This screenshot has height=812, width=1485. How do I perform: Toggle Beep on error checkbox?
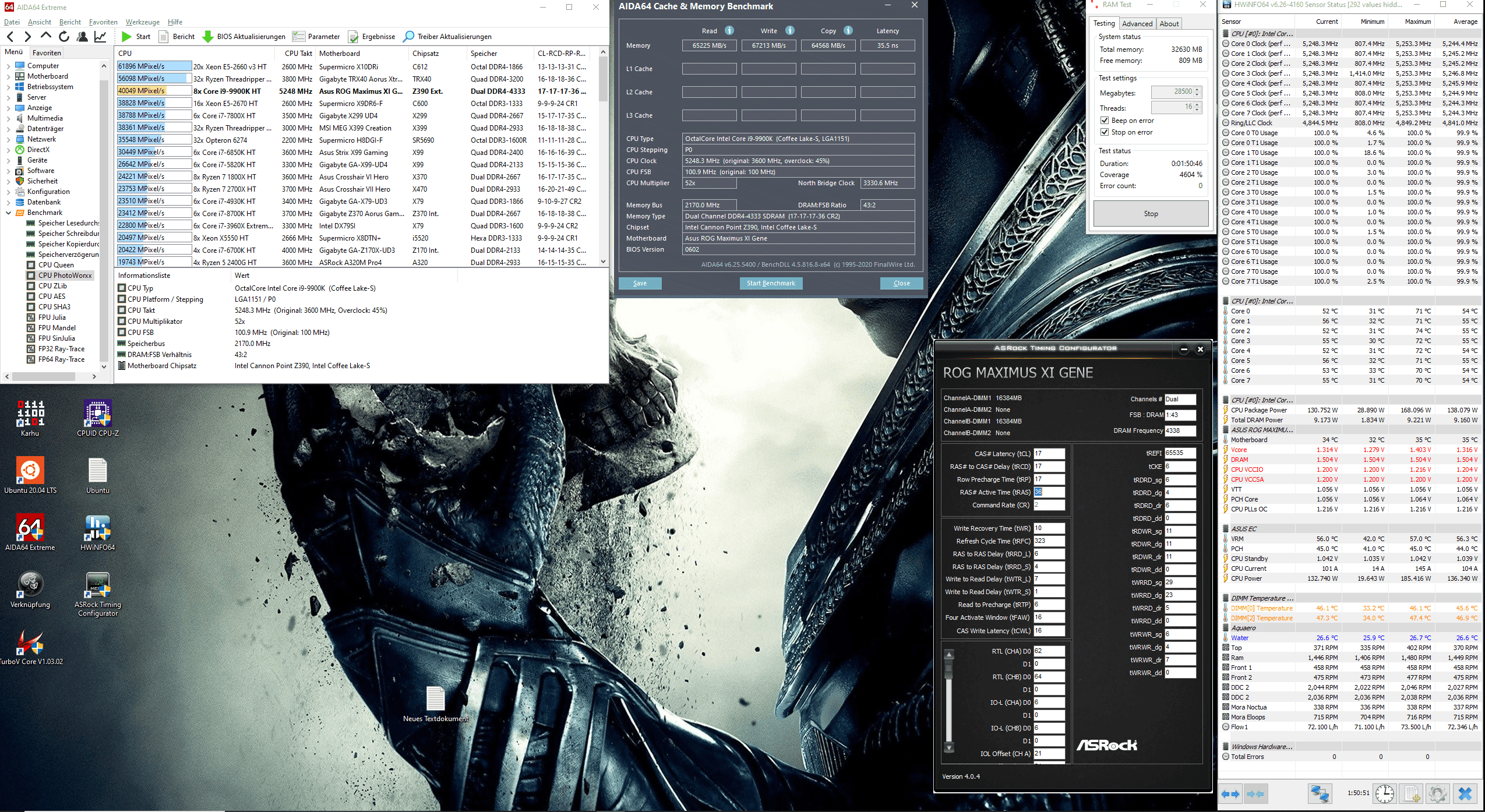click(1104, 121)
